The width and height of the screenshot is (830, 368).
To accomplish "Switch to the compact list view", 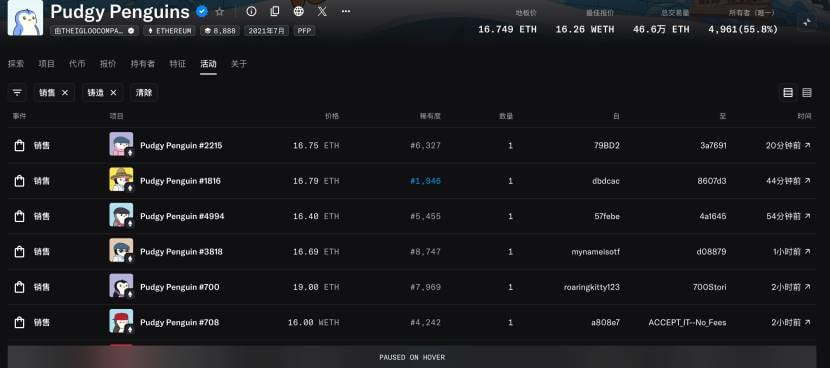I will pyautogui.click(x=807, y=93).
